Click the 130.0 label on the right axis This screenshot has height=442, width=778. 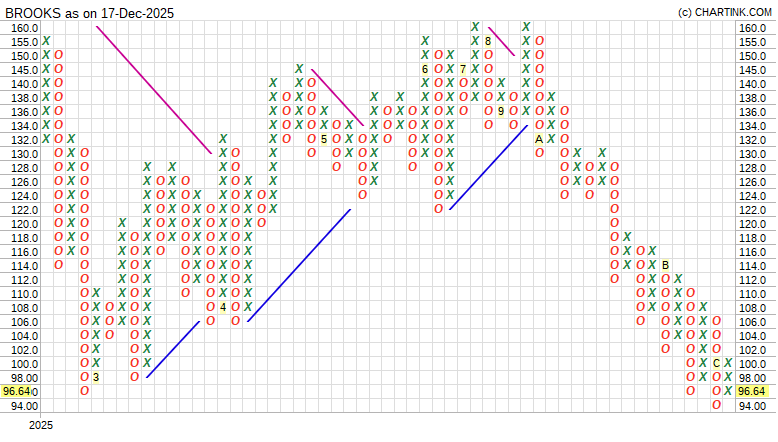(752, 153)
